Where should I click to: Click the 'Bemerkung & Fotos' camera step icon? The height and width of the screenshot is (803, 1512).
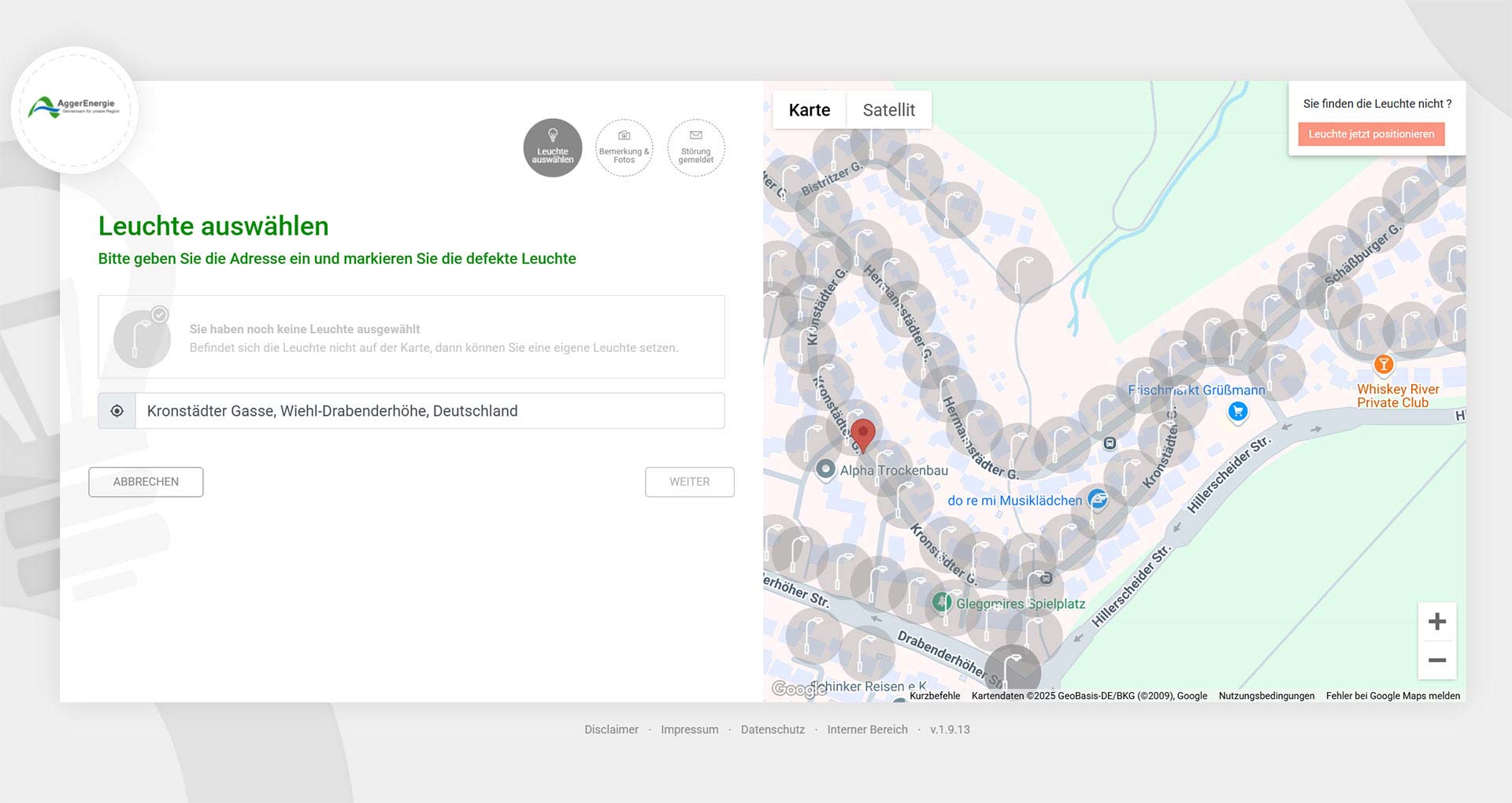click(x=624, y=148)
